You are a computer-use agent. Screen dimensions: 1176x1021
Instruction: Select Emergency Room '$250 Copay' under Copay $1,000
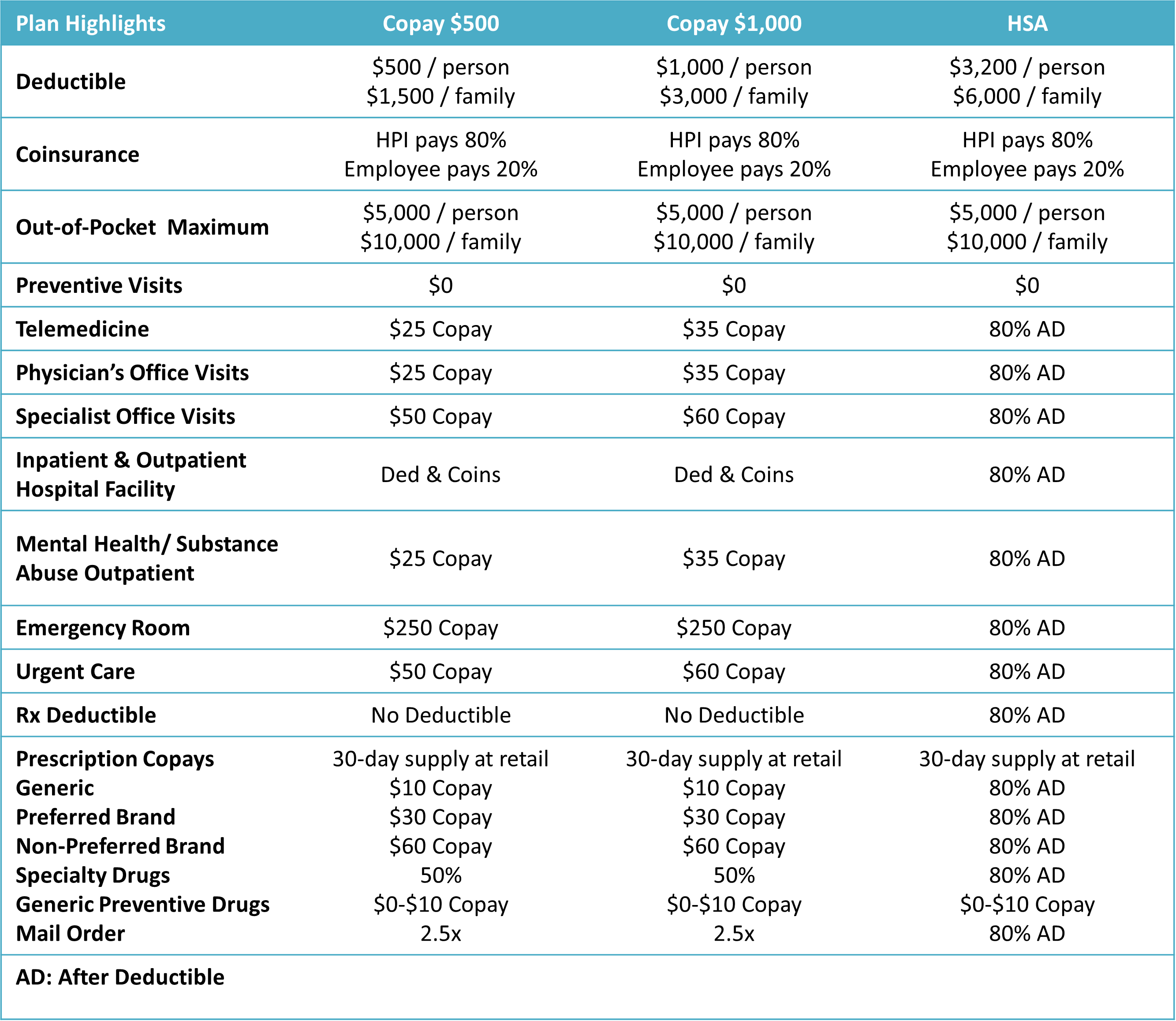pyautogui.click(x=734, y=628)
